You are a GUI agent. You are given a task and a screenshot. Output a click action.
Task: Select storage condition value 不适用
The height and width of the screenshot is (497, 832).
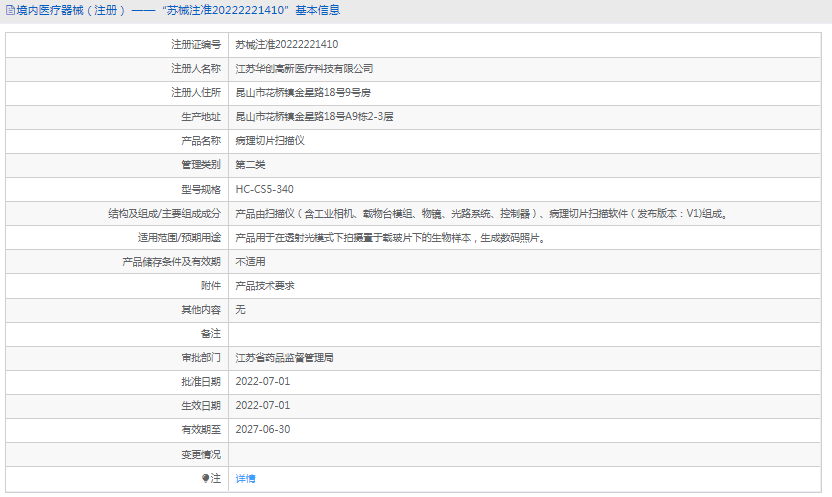click(x=250, y=261)
